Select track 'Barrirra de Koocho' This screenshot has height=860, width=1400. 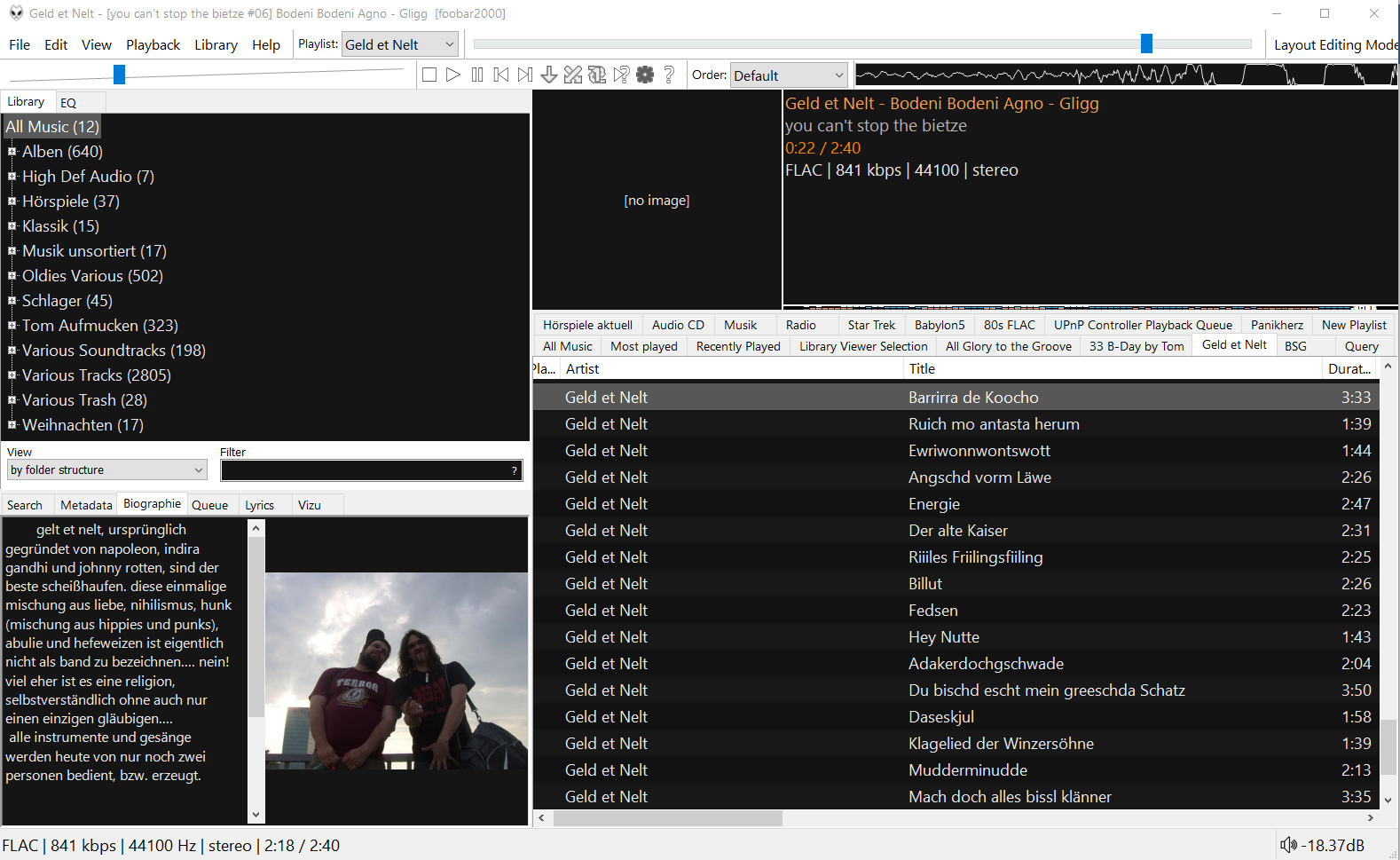pyautogui.click(x=956, y=397)
